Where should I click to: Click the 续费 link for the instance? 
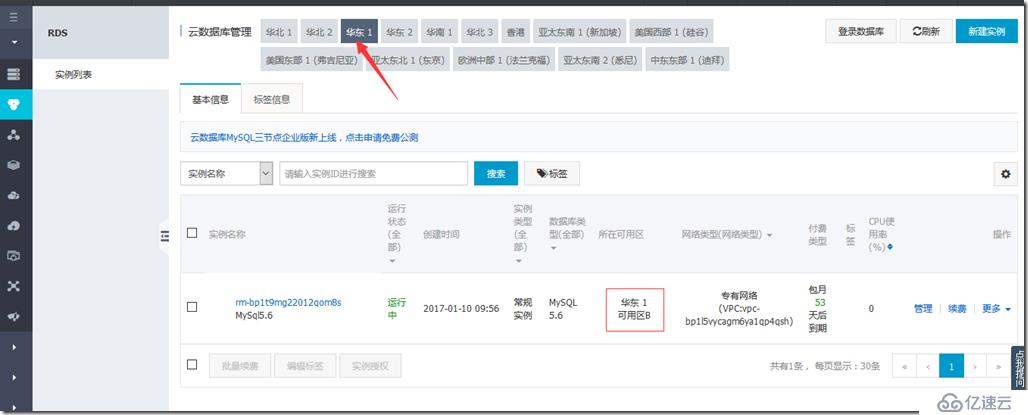pyautogui.click(x=957, y=308)
